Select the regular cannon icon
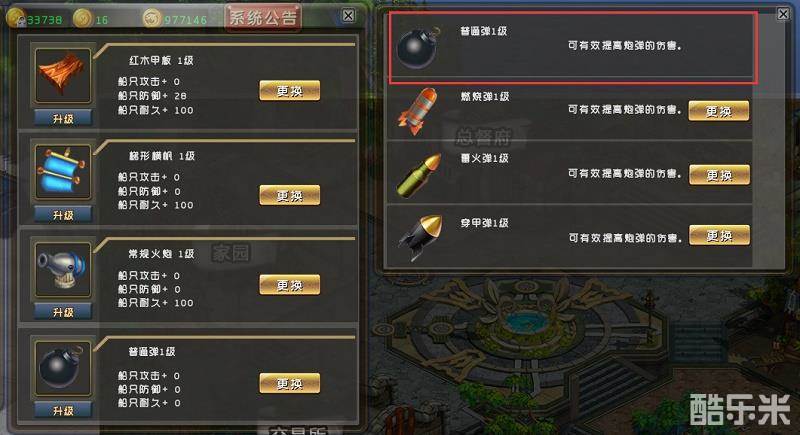The image size is (800, 435). click(x=62, y=270)
